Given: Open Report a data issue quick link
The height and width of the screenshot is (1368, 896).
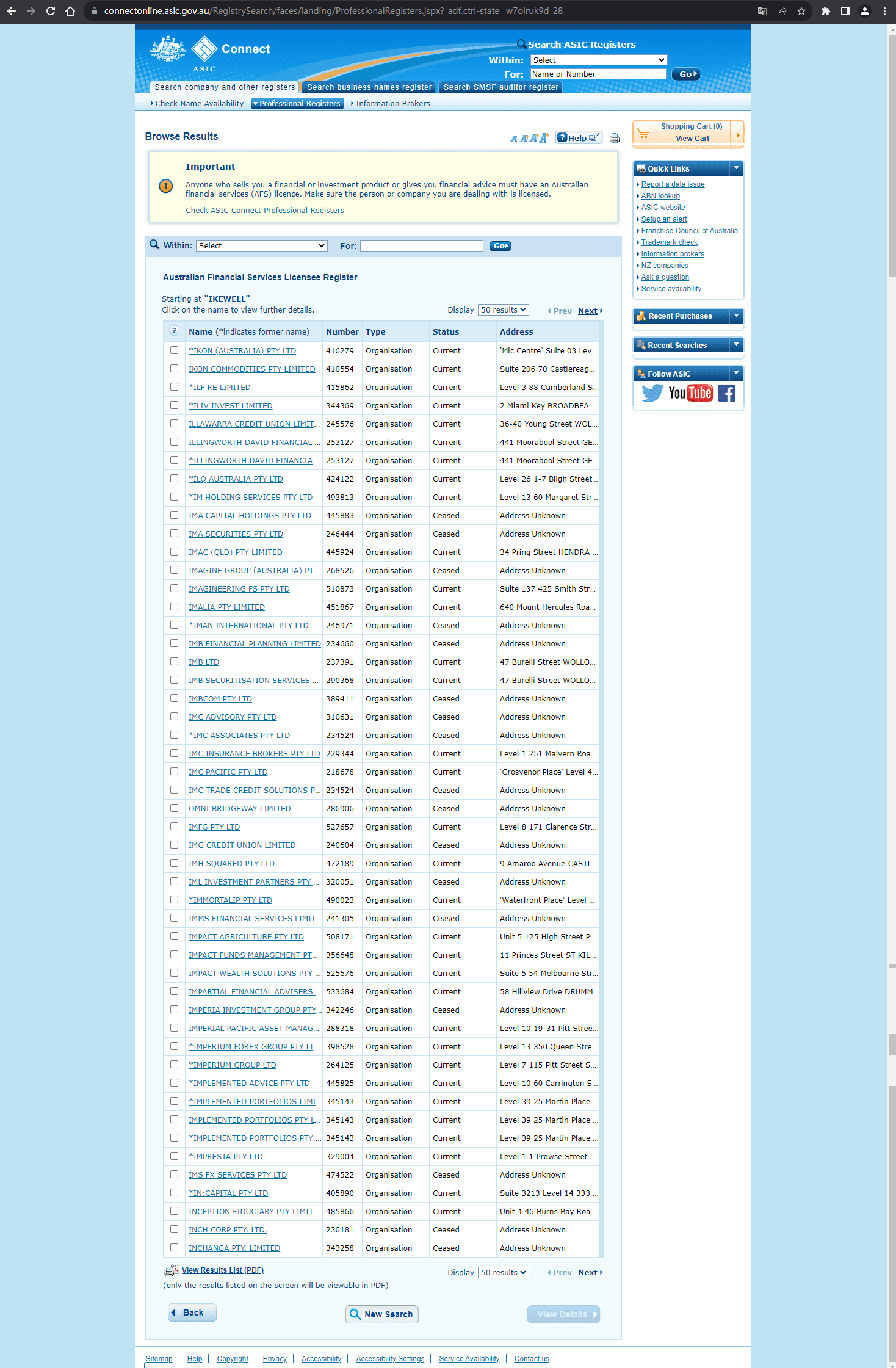Looking at the screenshot, I should 673,184.
